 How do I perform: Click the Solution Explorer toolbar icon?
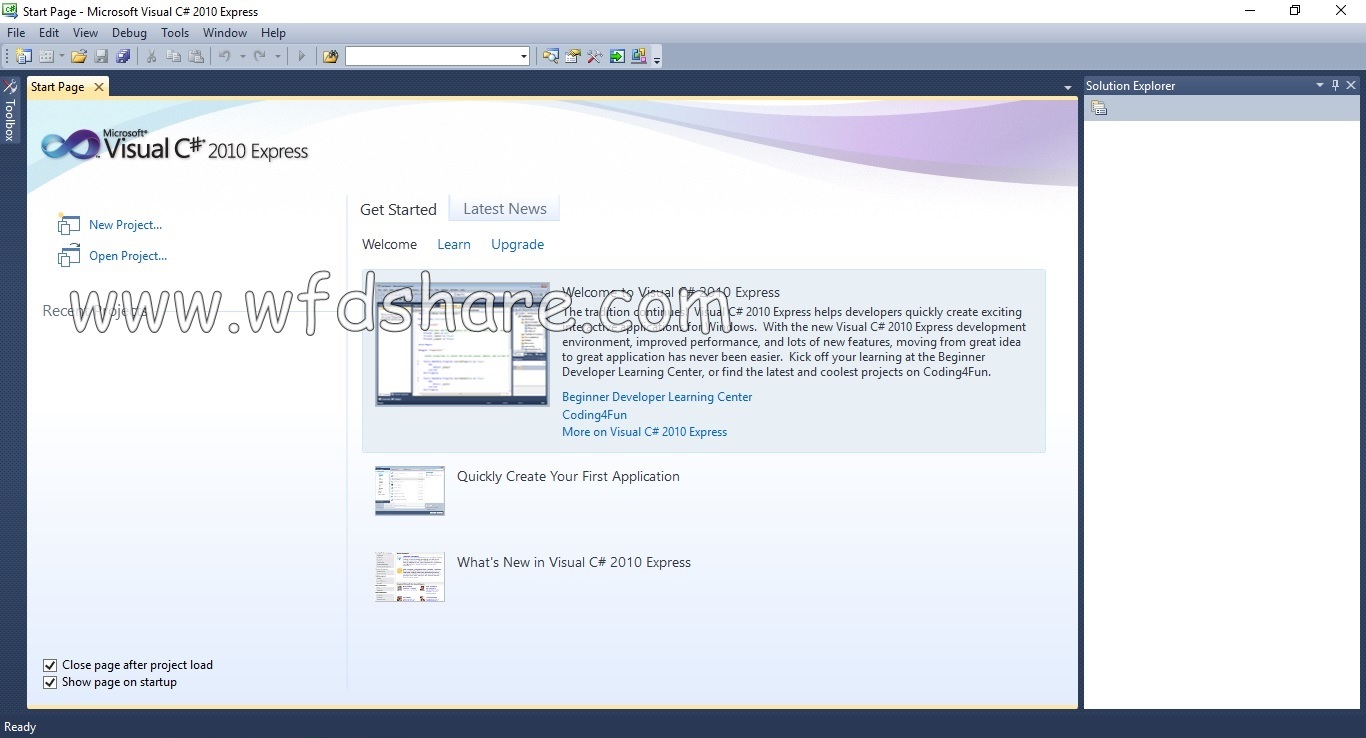550,56
